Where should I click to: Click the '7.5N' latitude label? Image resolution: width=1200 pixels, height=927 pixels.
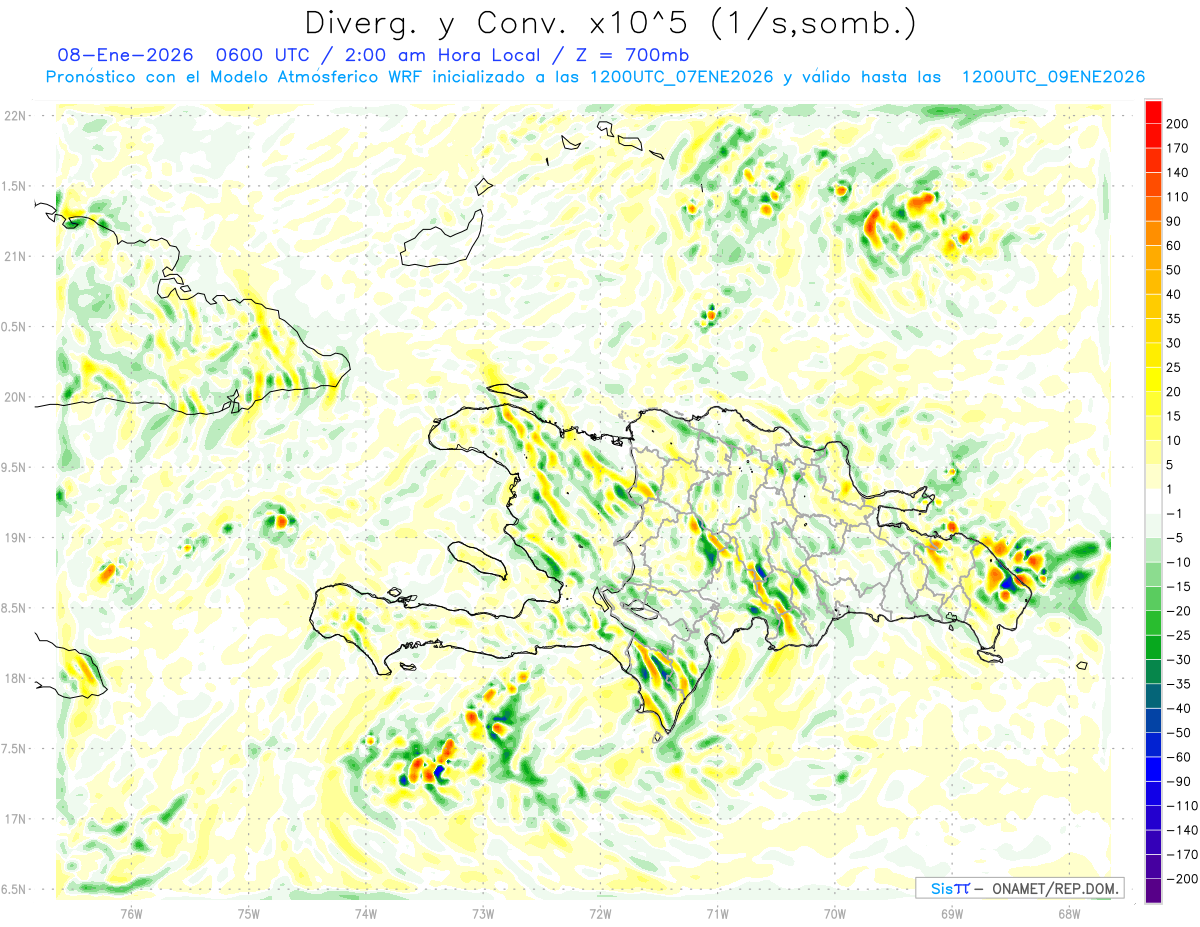[x=14, y=749]
